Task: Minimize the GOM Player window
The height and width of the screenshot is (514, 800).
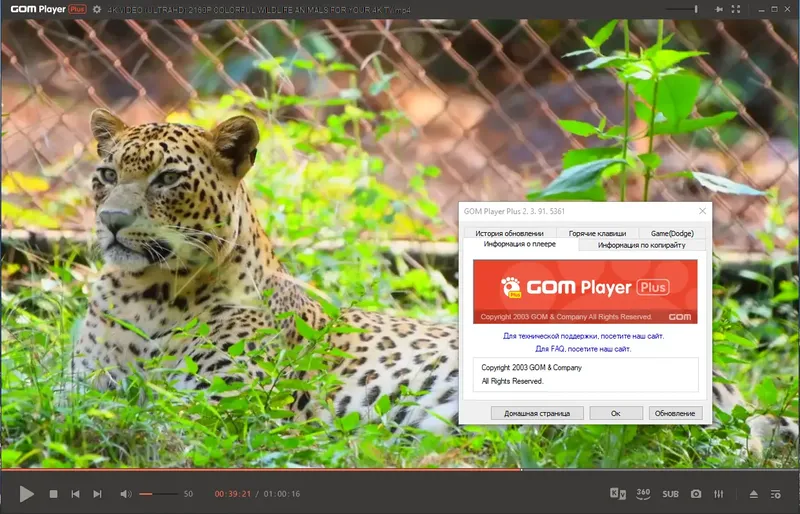Action: point(761,9)
